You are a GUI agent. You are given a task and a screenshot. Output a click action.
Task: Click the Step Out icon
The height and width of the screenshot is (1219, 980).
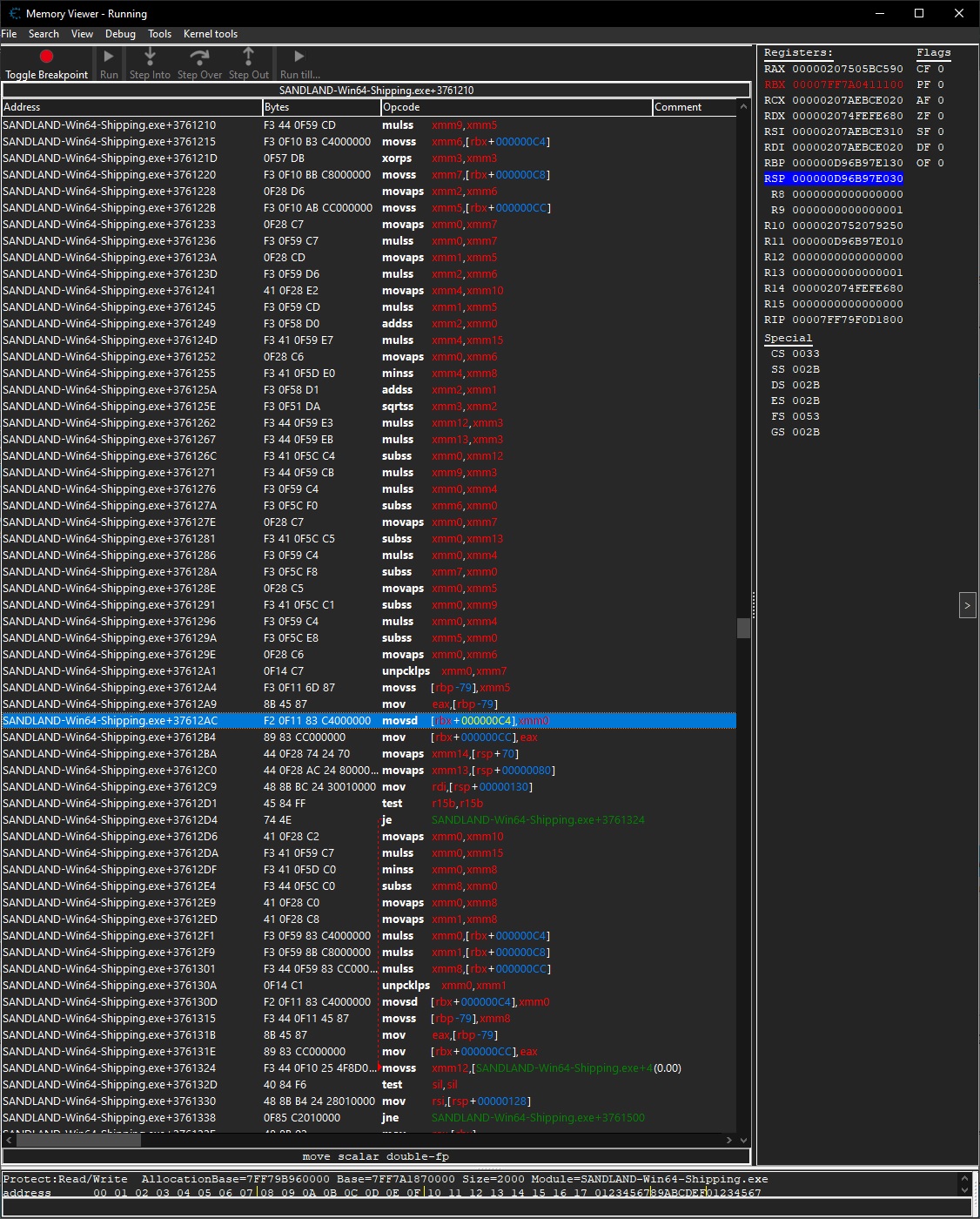click(x=249, y=57)
